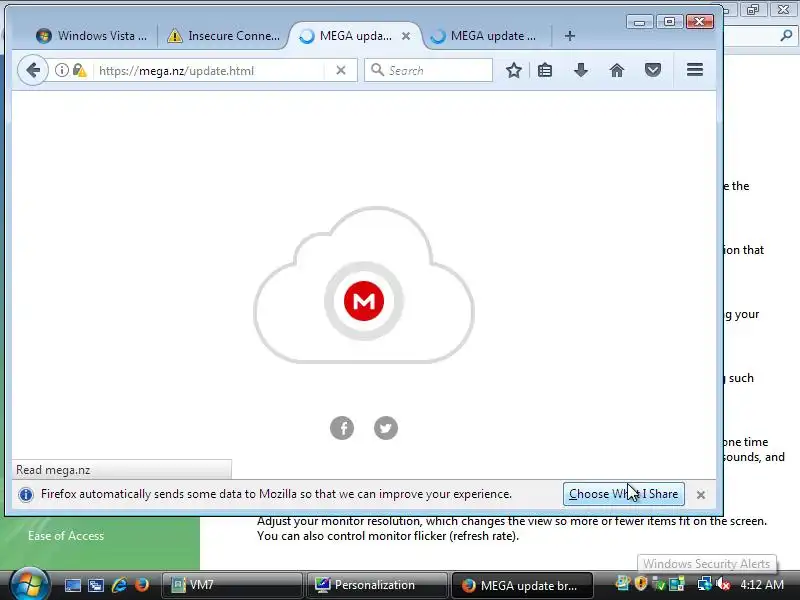Click the muted volume tray icon
Image resolution: width=800 pixels, height=600 pixels.
coord(722,584)
